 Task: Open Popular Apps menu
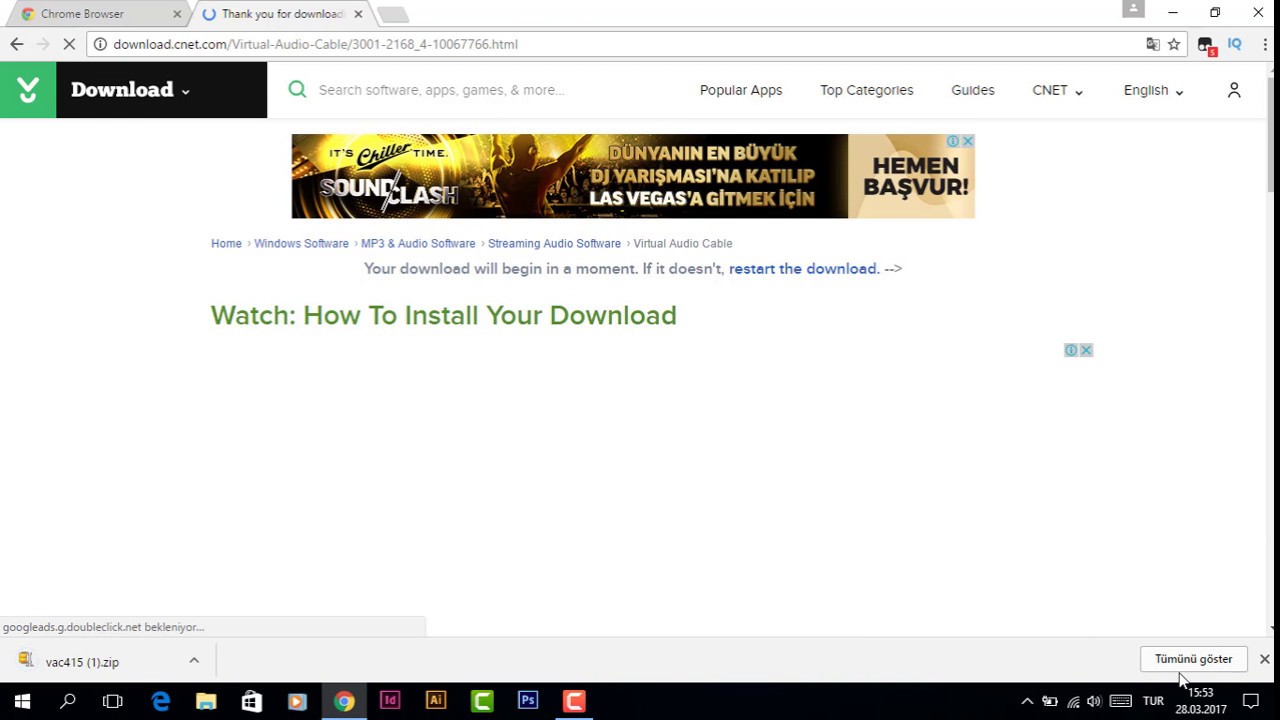741,90
